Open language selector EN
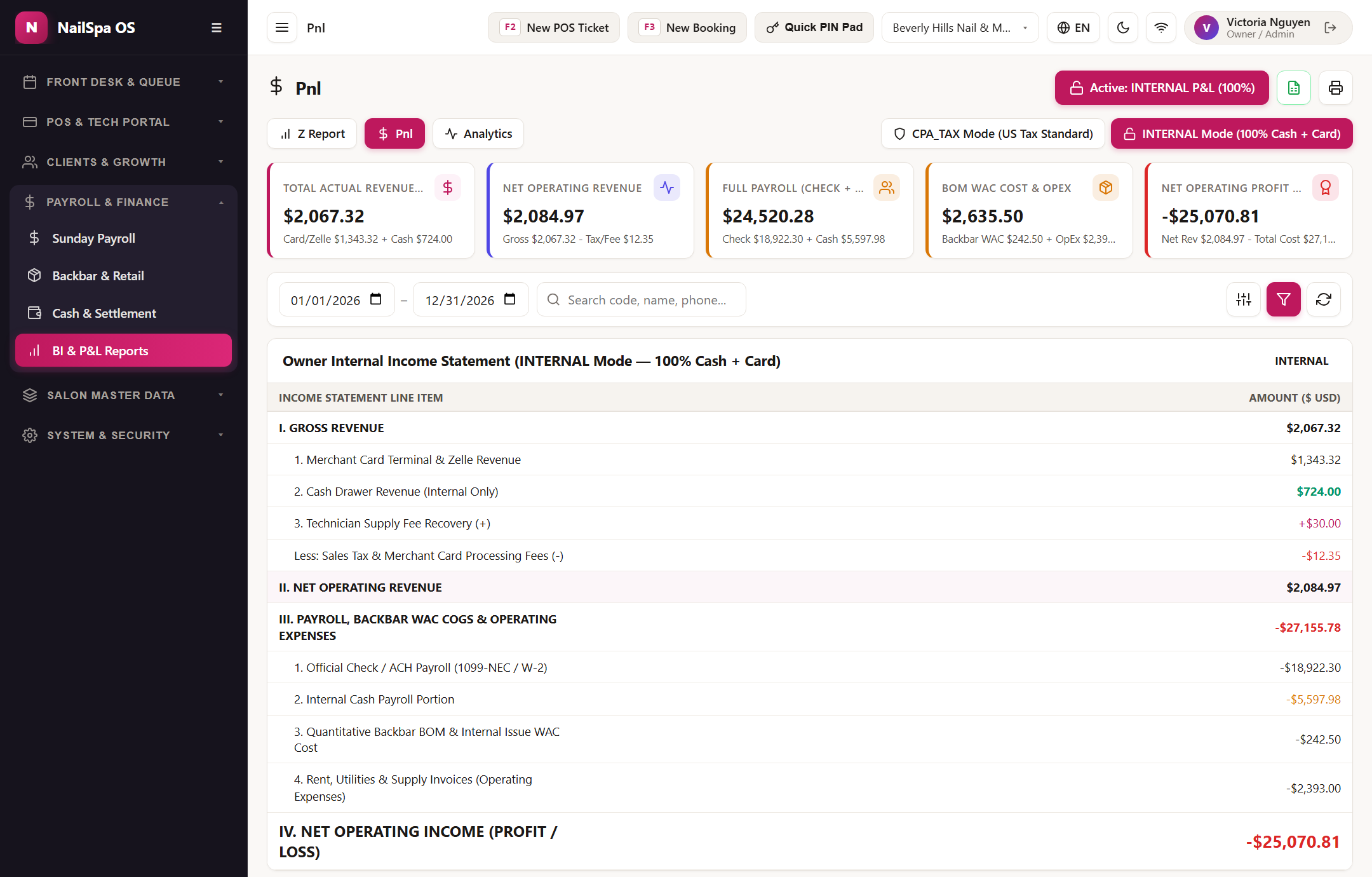This screenshot has width=1372, height=877. click(x=1073, y=28)
